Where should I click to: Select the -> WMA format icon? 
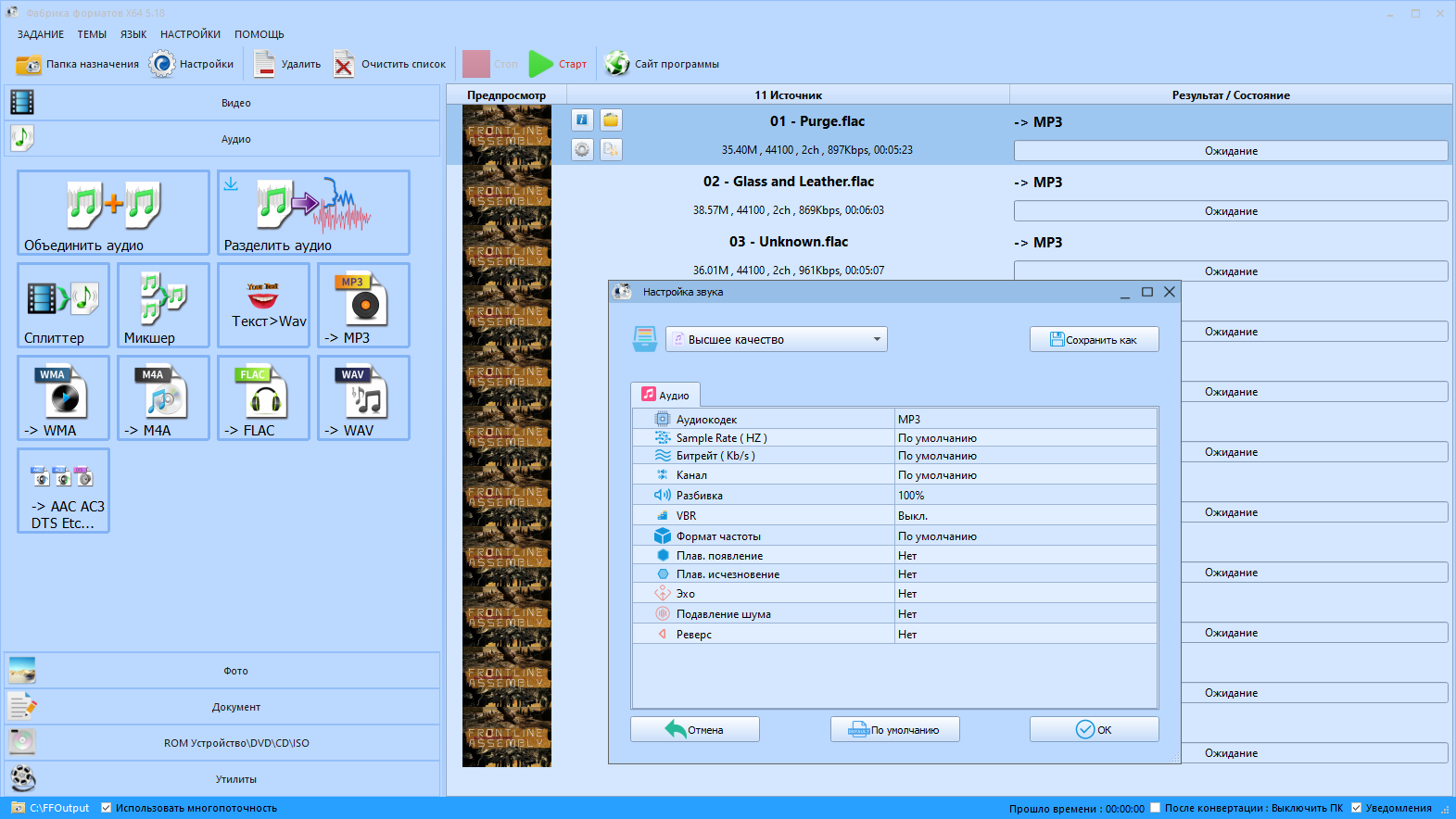click(x=63, y=397)
